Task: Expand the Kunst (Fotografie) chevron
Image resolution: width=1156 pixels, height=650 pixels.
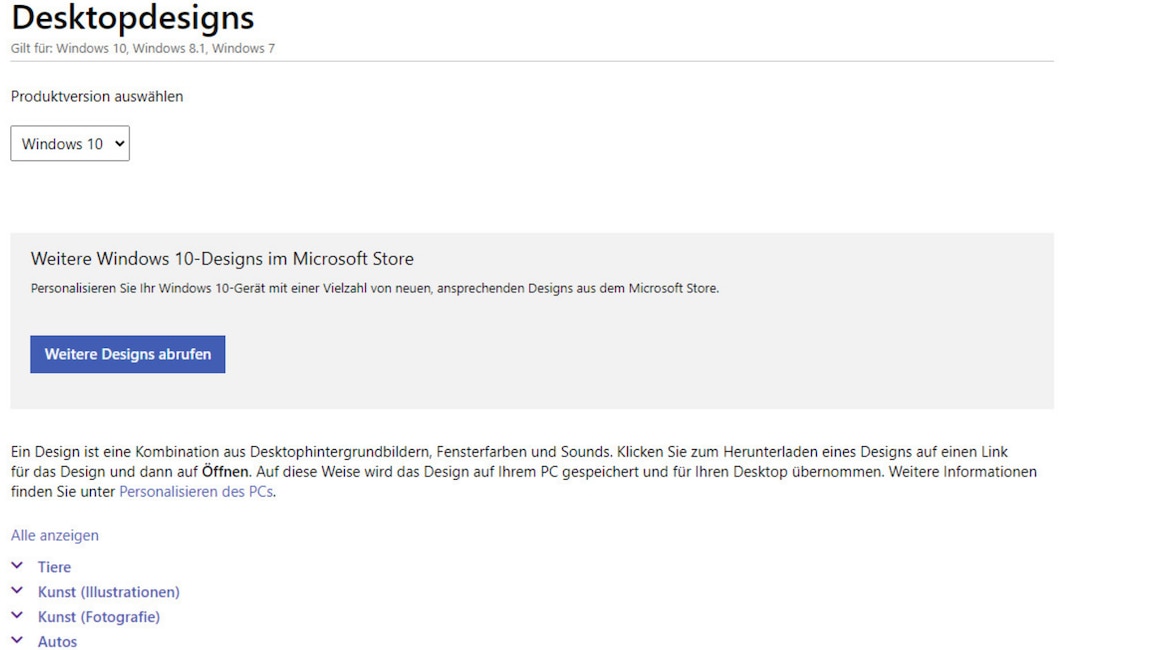Action: [x=18, y=615]
